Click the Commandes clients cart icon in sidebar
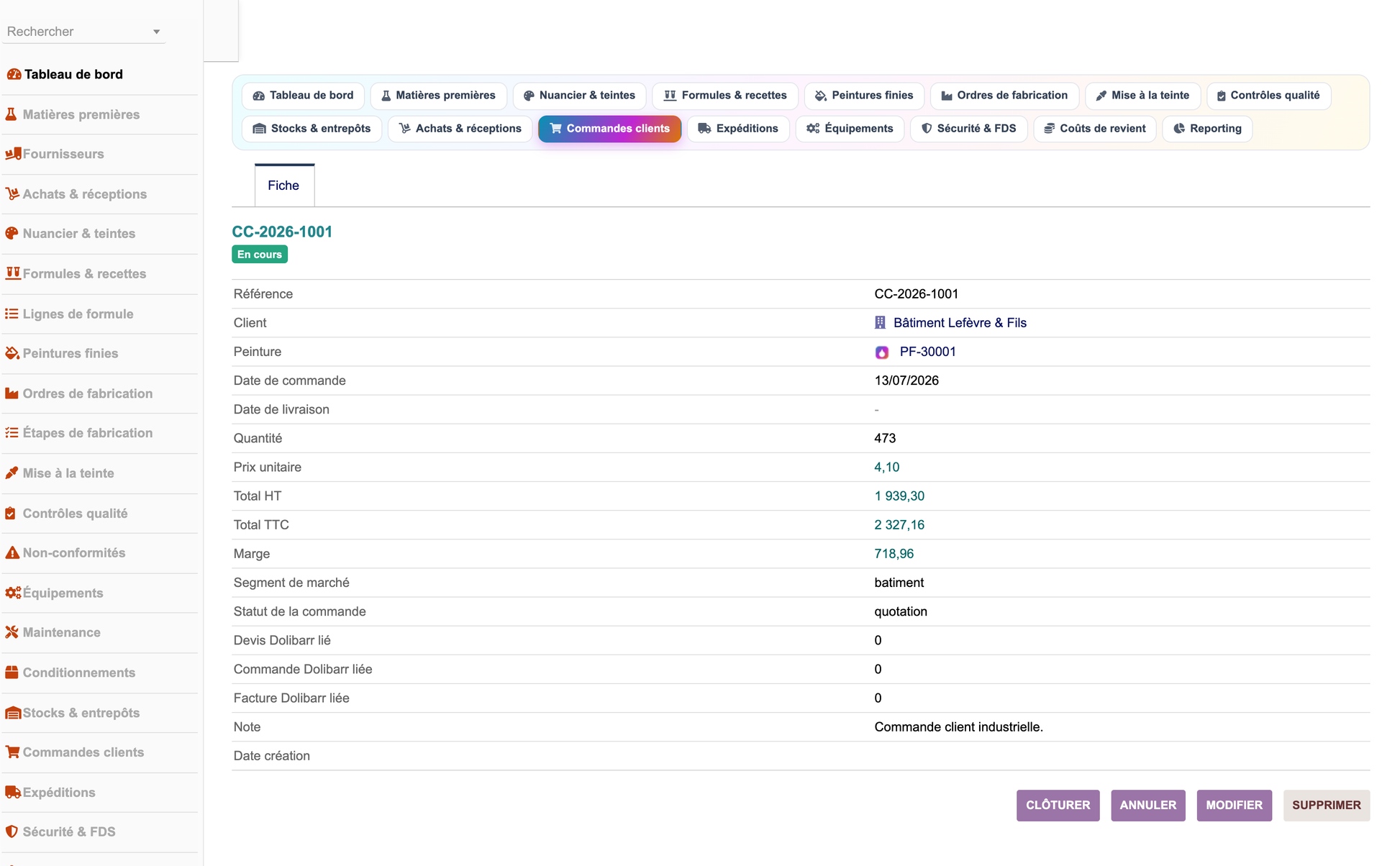Screen dimensions: 1400x866 click(x=12, y=752)
